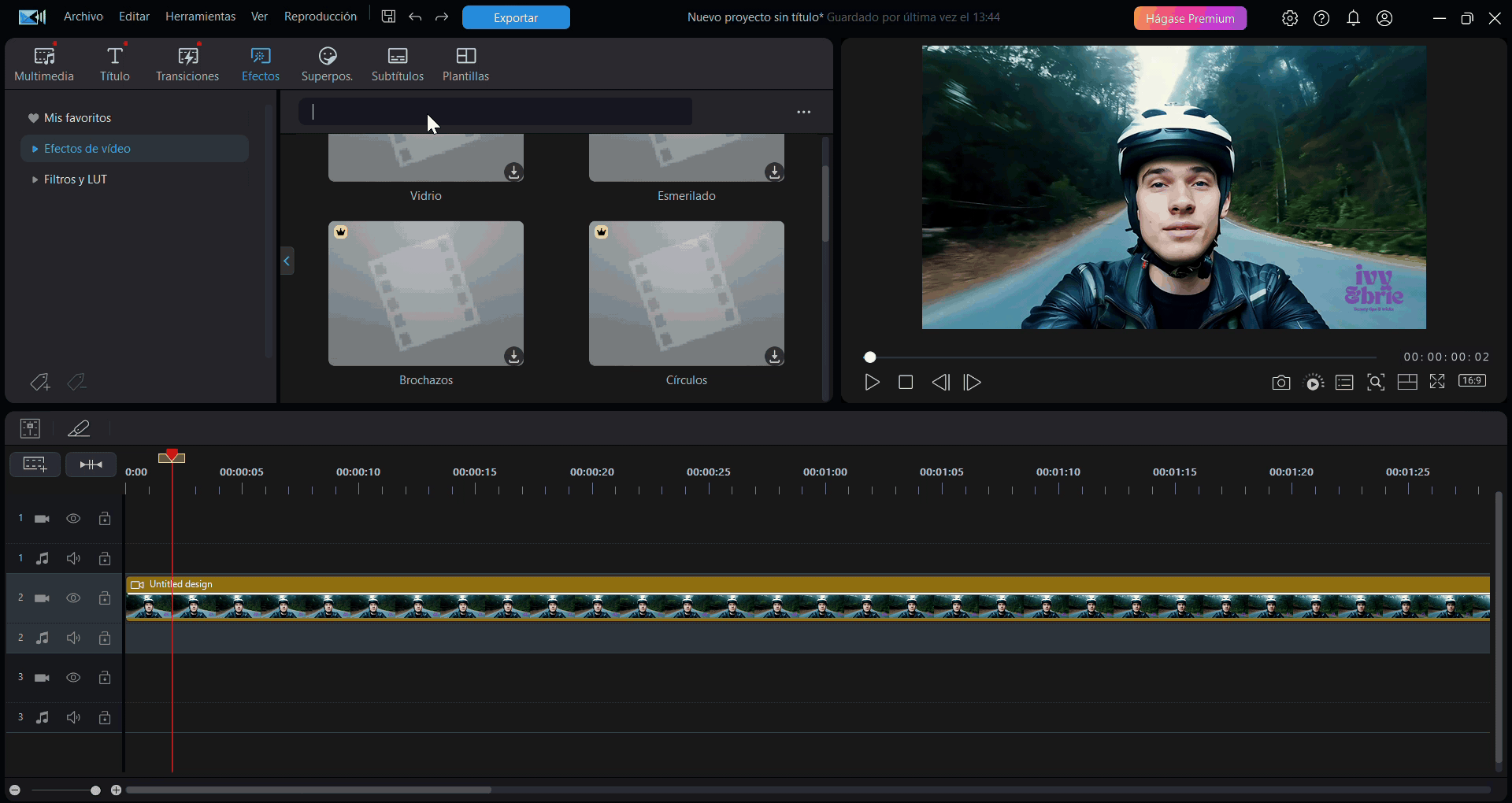Open the settings gear icon
This screenshot has width=1512, height=803.
click(x=1289, y=18)
